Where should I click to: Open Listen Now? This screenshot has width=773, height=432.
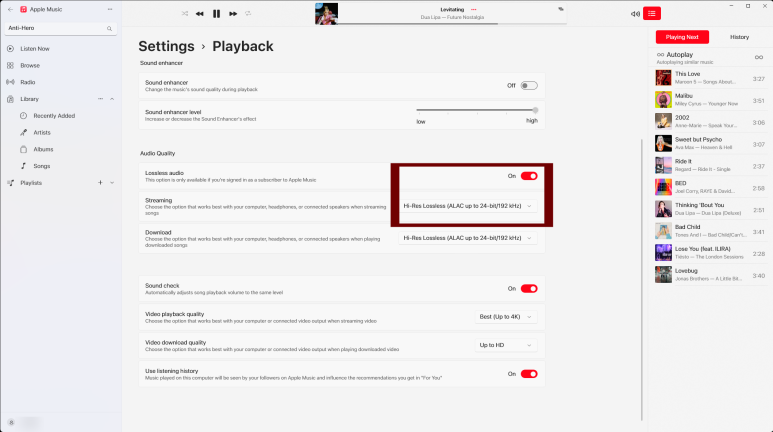pos(35,49)
